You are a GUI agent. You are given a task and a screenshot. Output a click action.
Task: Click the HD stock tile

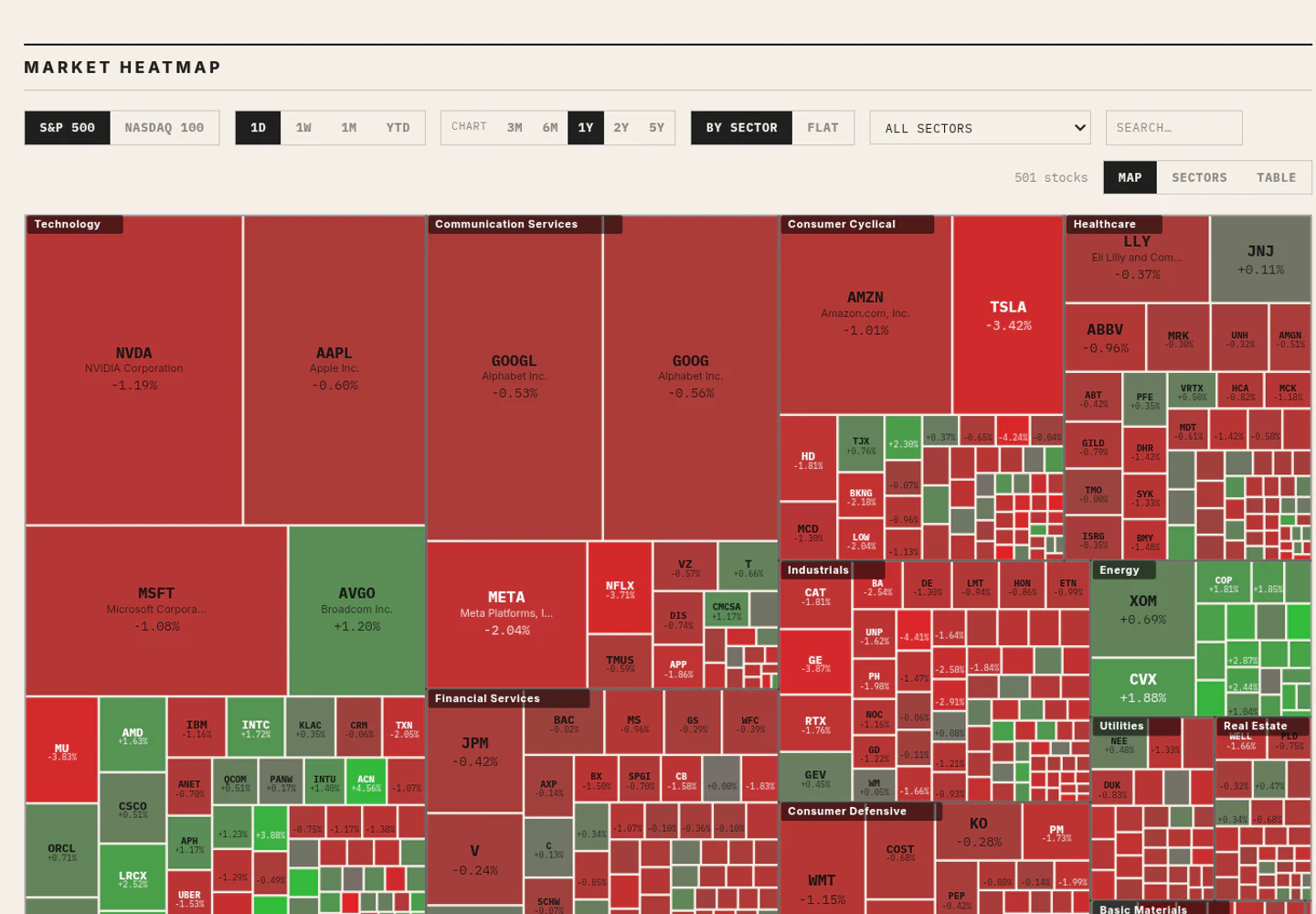pyautogui.click(x=808, y=459)
